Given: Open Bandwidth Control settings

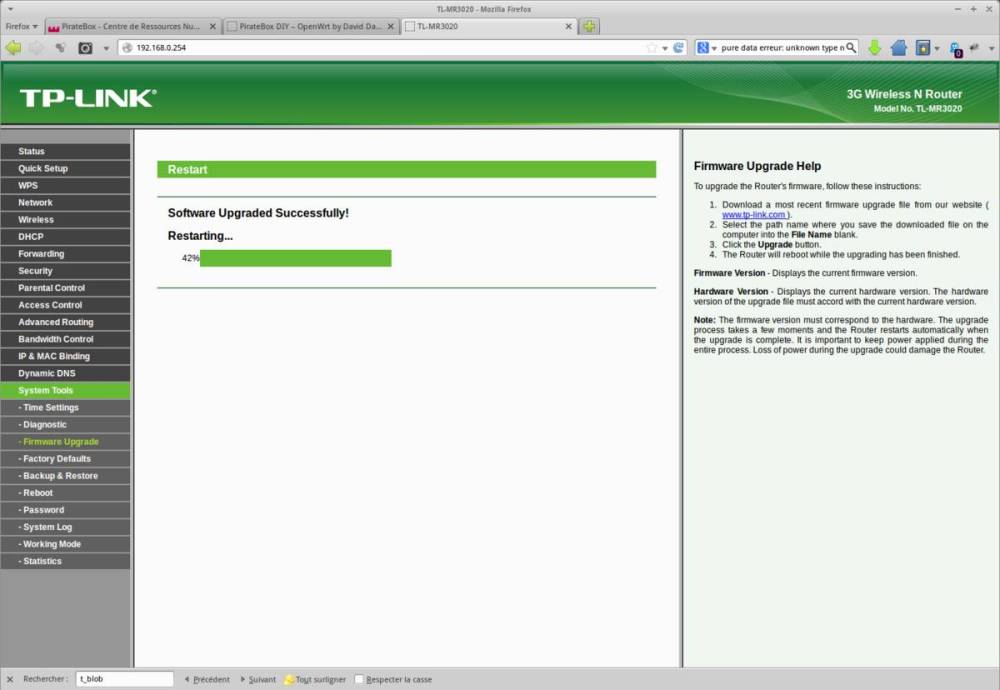Looking at the screenshot, I should 65,339.
